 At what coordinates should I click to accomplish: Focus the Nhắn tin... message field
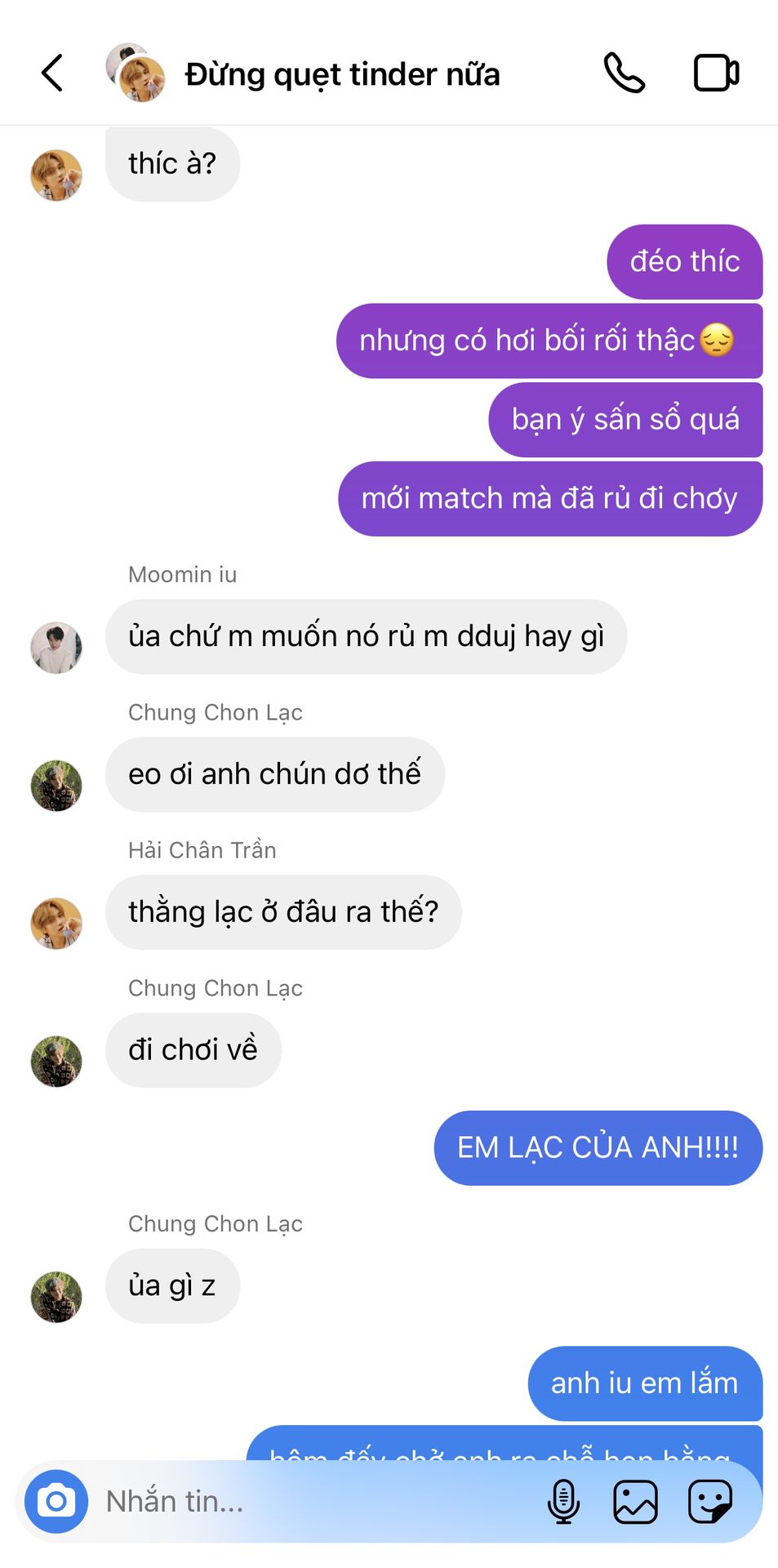pyautogui.click(x=318, y=1501)
